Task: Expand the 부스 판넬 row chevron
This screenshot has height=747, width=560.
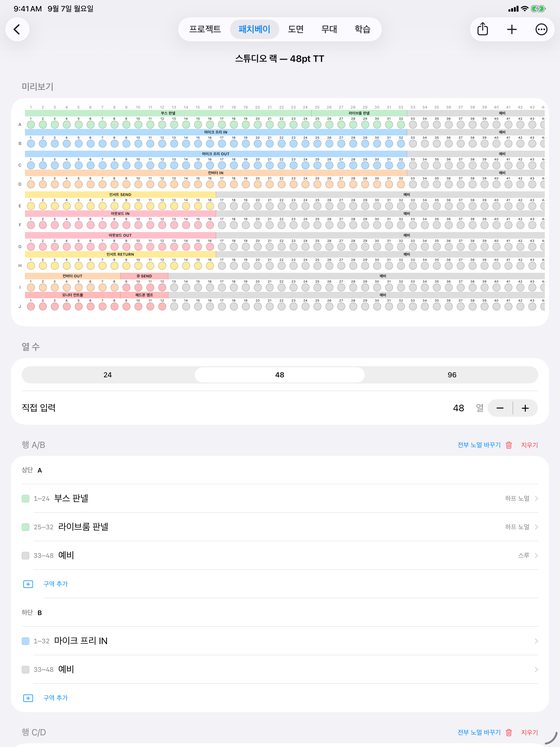Action: (x=536, y=498)
